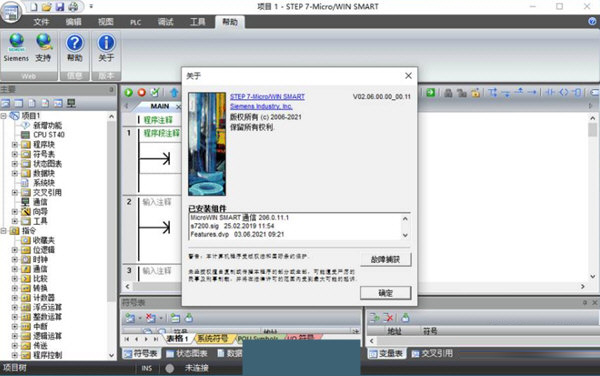Select CPU ST40 in project tree
Image resolution: width=600 pixels, height=376 pixels.
pyautogui.click(x=49, y=135)
